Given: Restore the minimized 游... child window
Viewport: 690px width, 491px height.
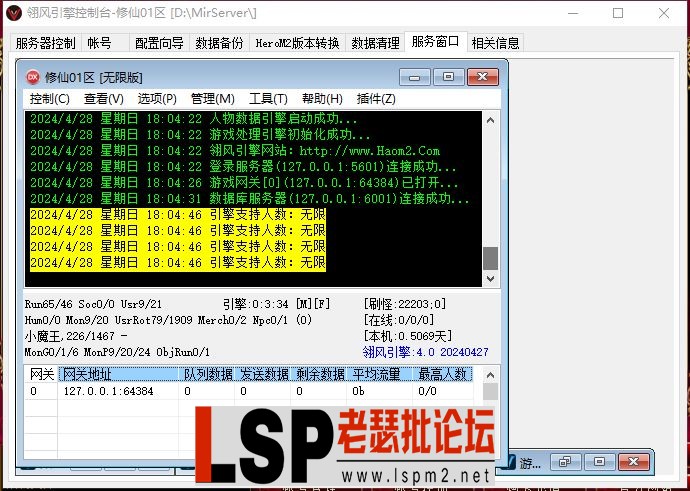Looking at the screenshot, I should coord(566,462).
